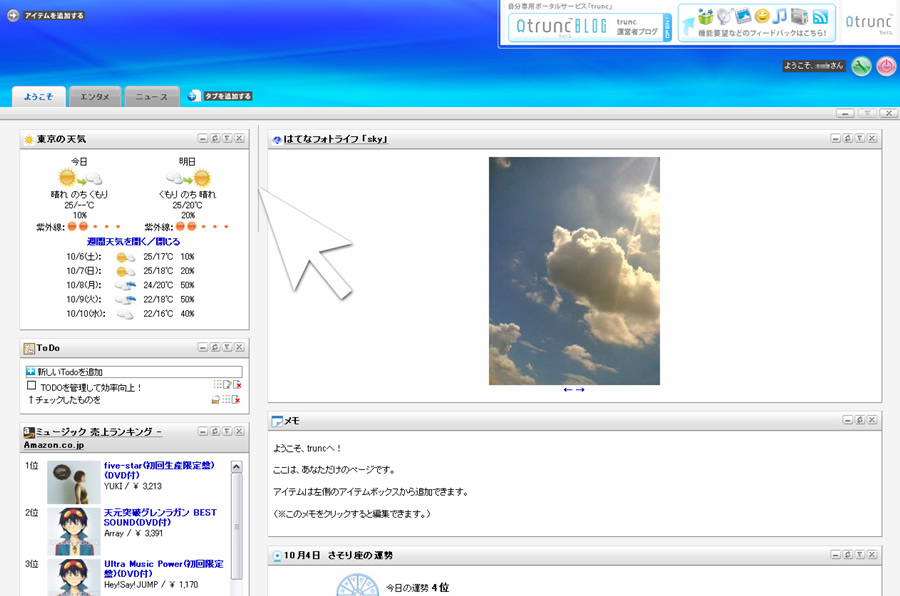This screenshot has height=596, width=900.
Task: Delete the TODOを管理して効率向上 item
Action: click(236, 385)
